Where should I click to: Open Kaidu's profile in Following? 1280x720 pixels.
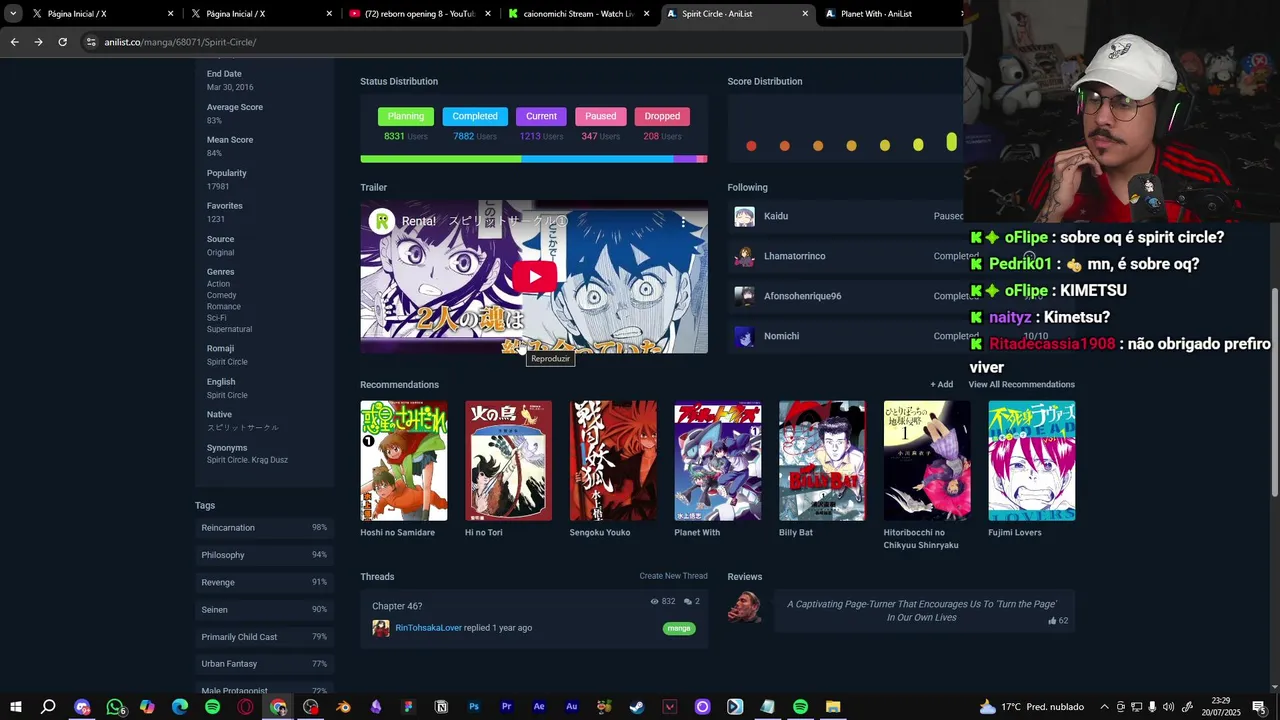776,216
